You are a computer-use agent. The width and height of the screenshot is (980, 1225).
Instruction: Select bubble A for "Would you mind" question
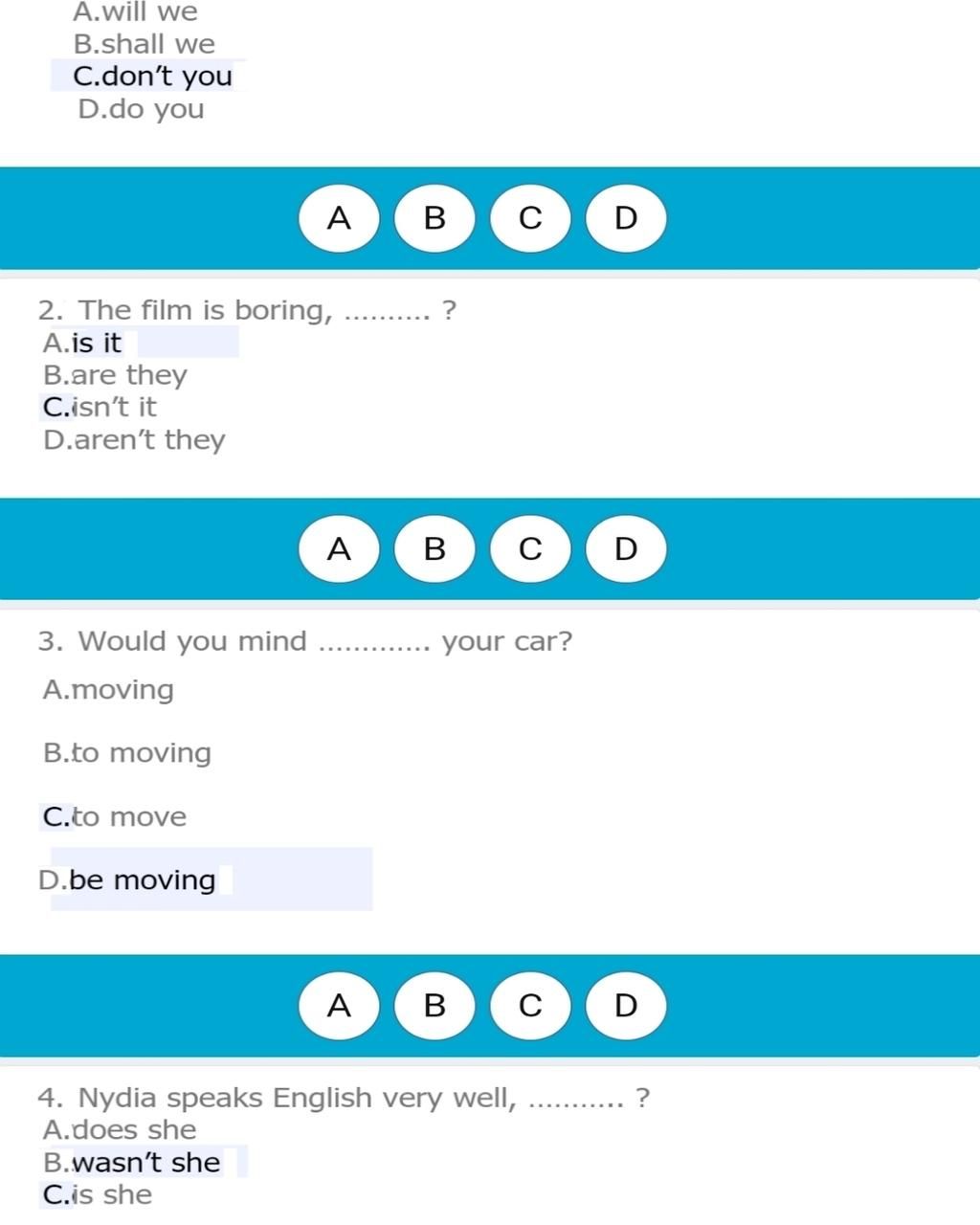pos(339,1006)
